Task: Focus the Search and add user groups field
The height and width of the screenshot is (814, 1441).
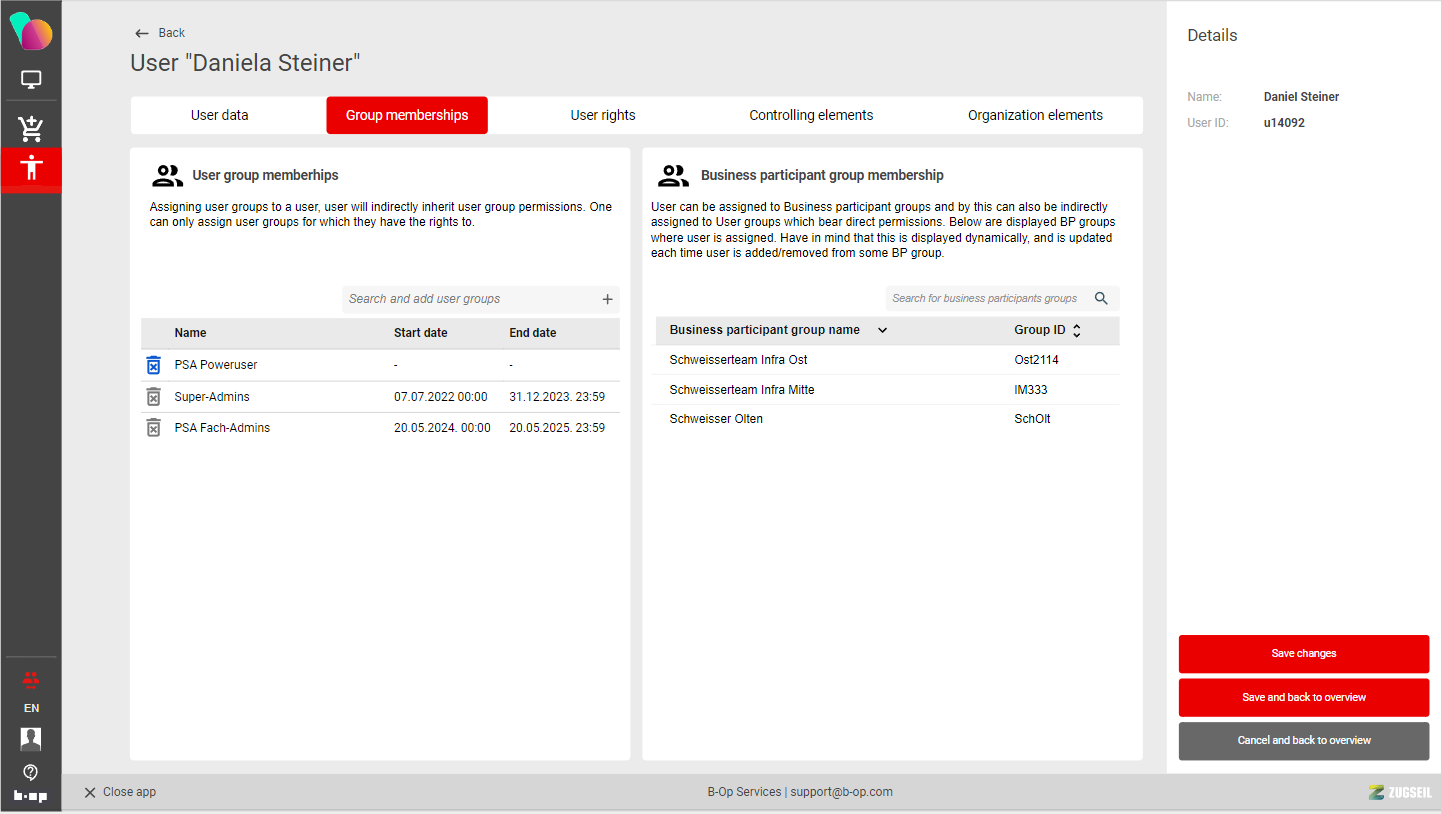Action: click(x=470, y=299)
